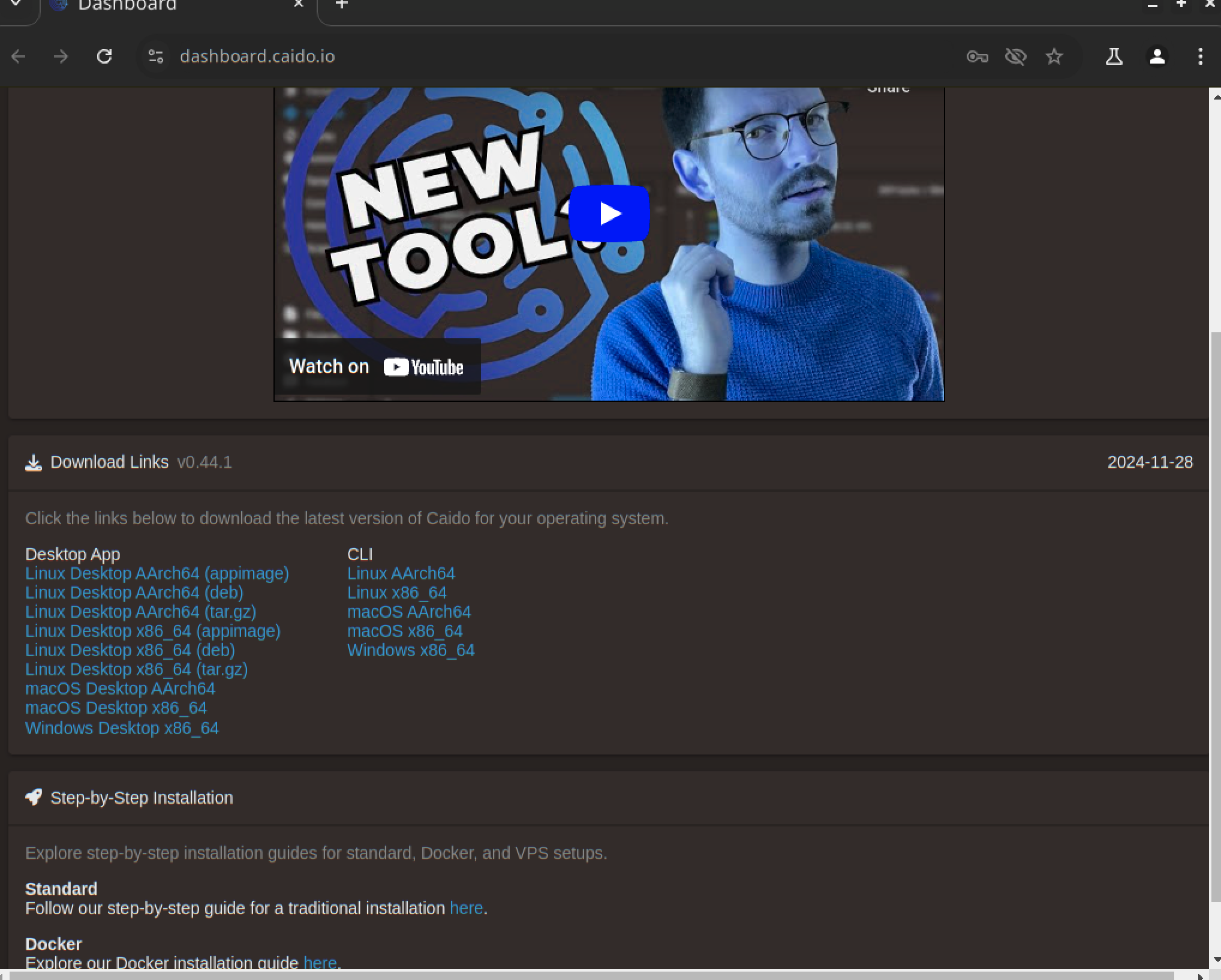Image resolution: width=1221 pixels, height=980 pixels.
Task: Download CLI macOS AArch64 build
Action: pos(408,612)
